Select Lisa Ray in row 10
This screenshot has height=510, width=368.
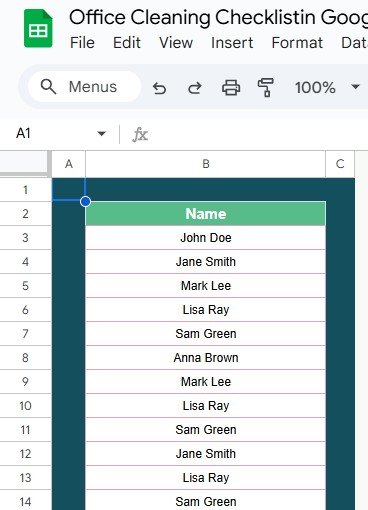[206, 406]
